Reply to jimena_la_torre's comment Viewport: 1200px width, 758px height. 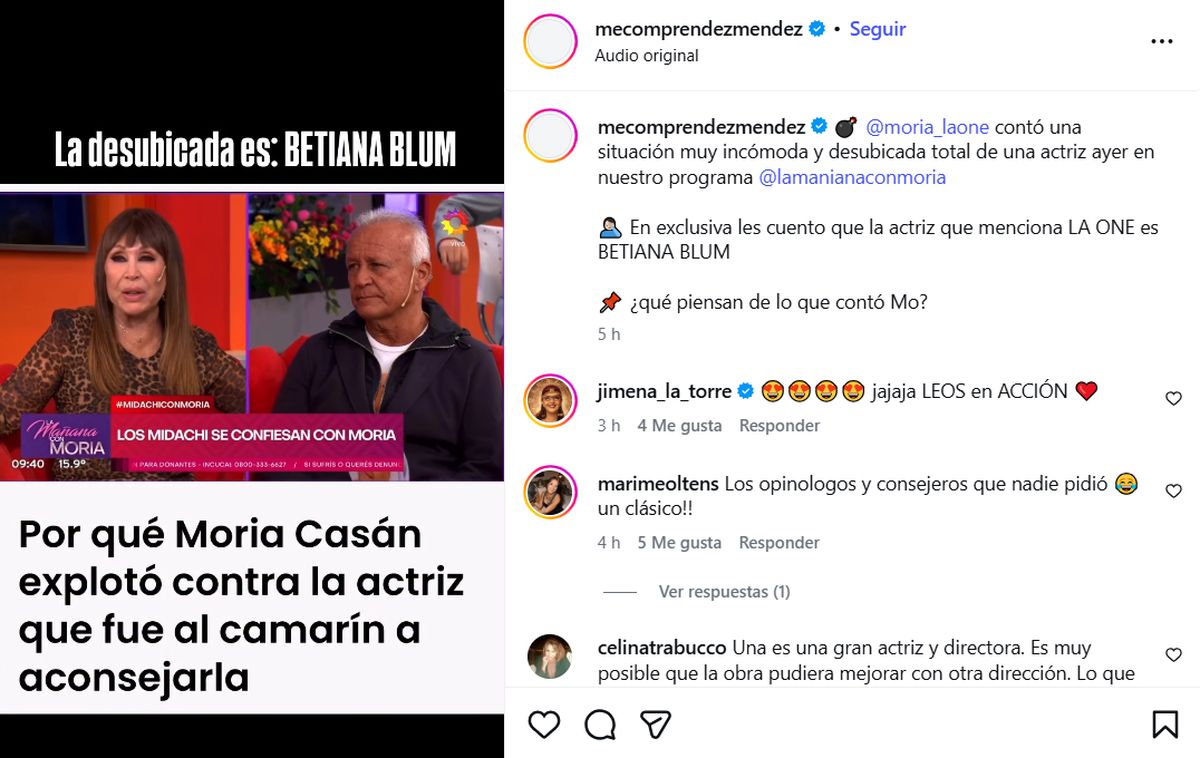pos(779,425)
